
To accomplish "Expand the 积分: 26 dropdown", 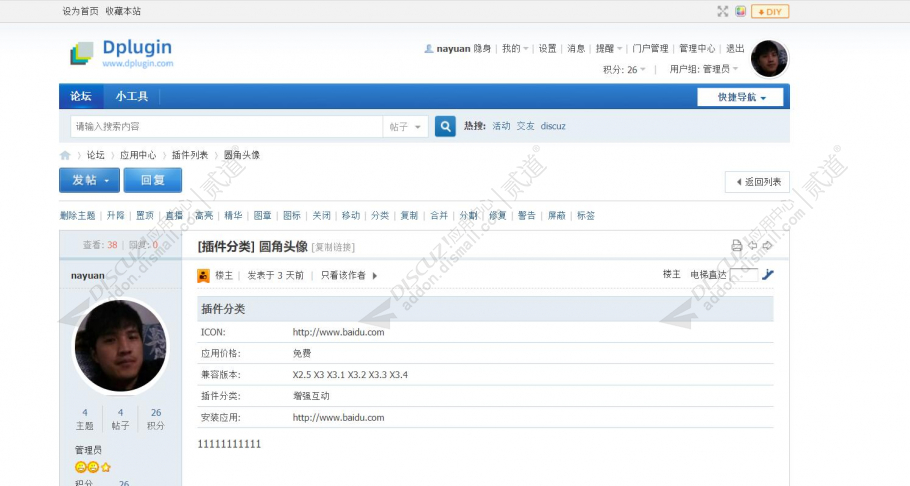I will point(624,70).
